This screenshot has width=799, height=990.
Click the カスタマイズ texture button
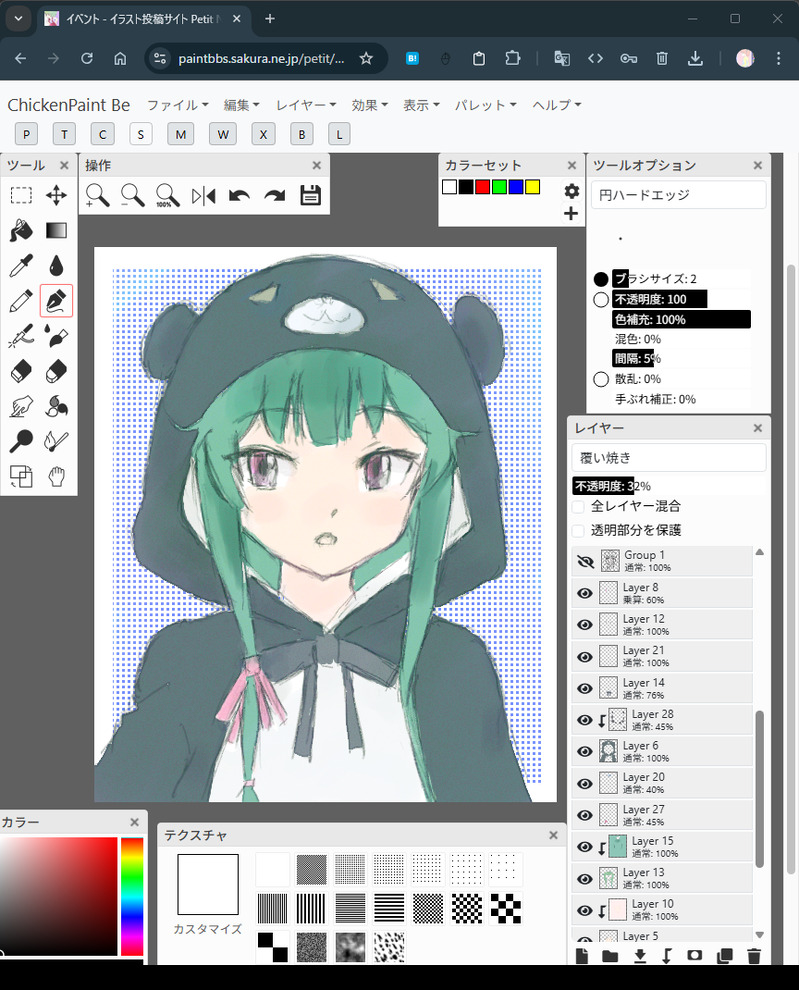(x=207, y=929)
